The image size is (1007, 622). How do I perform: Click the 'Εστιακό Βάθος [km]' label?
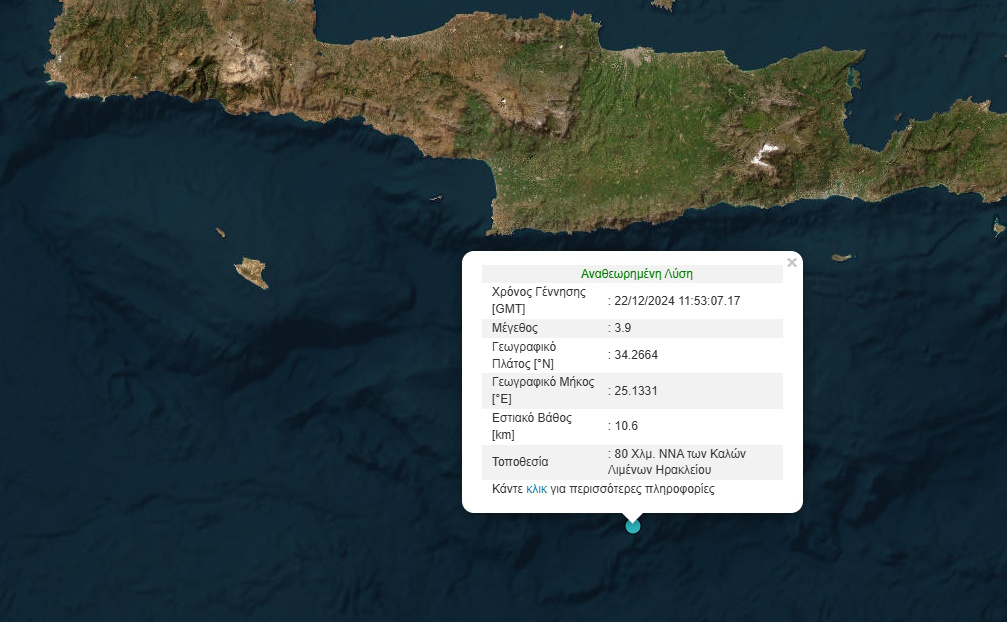tap(533, 426)
